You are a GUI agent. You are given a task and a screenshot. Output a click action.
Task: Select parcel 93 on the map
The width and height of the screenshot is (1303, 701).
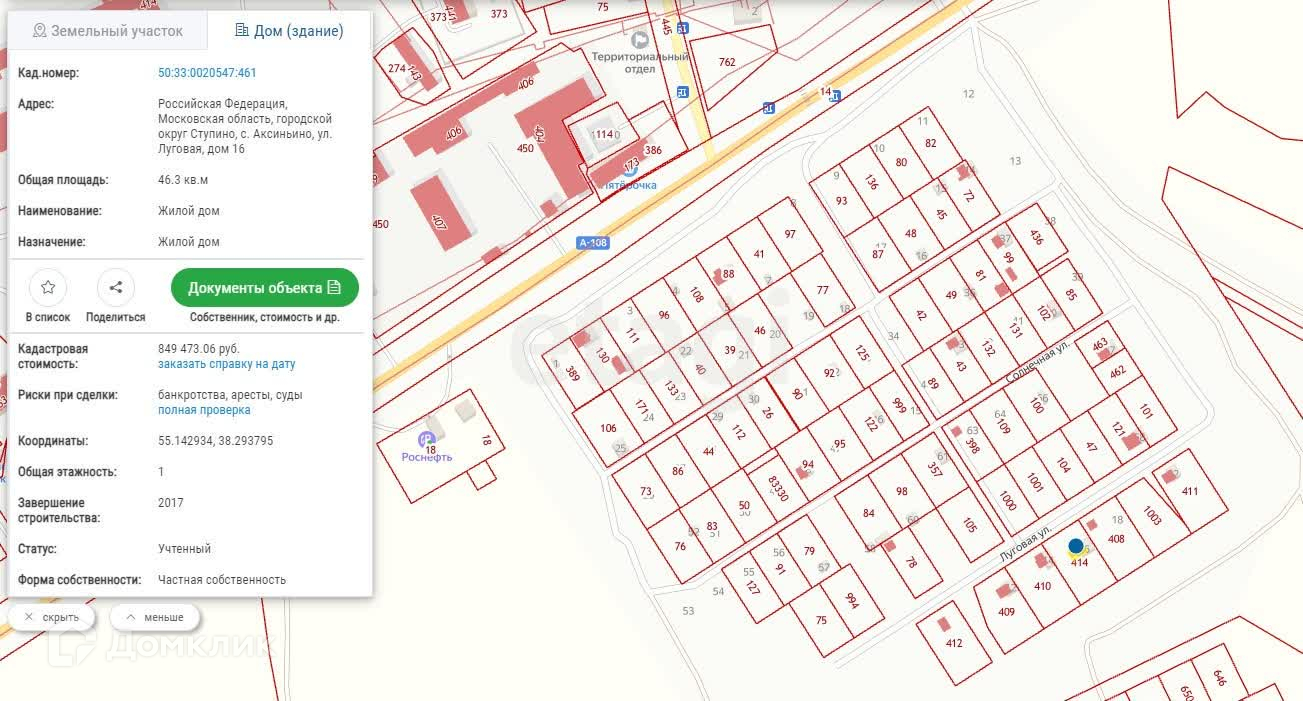tap(841, 201)
